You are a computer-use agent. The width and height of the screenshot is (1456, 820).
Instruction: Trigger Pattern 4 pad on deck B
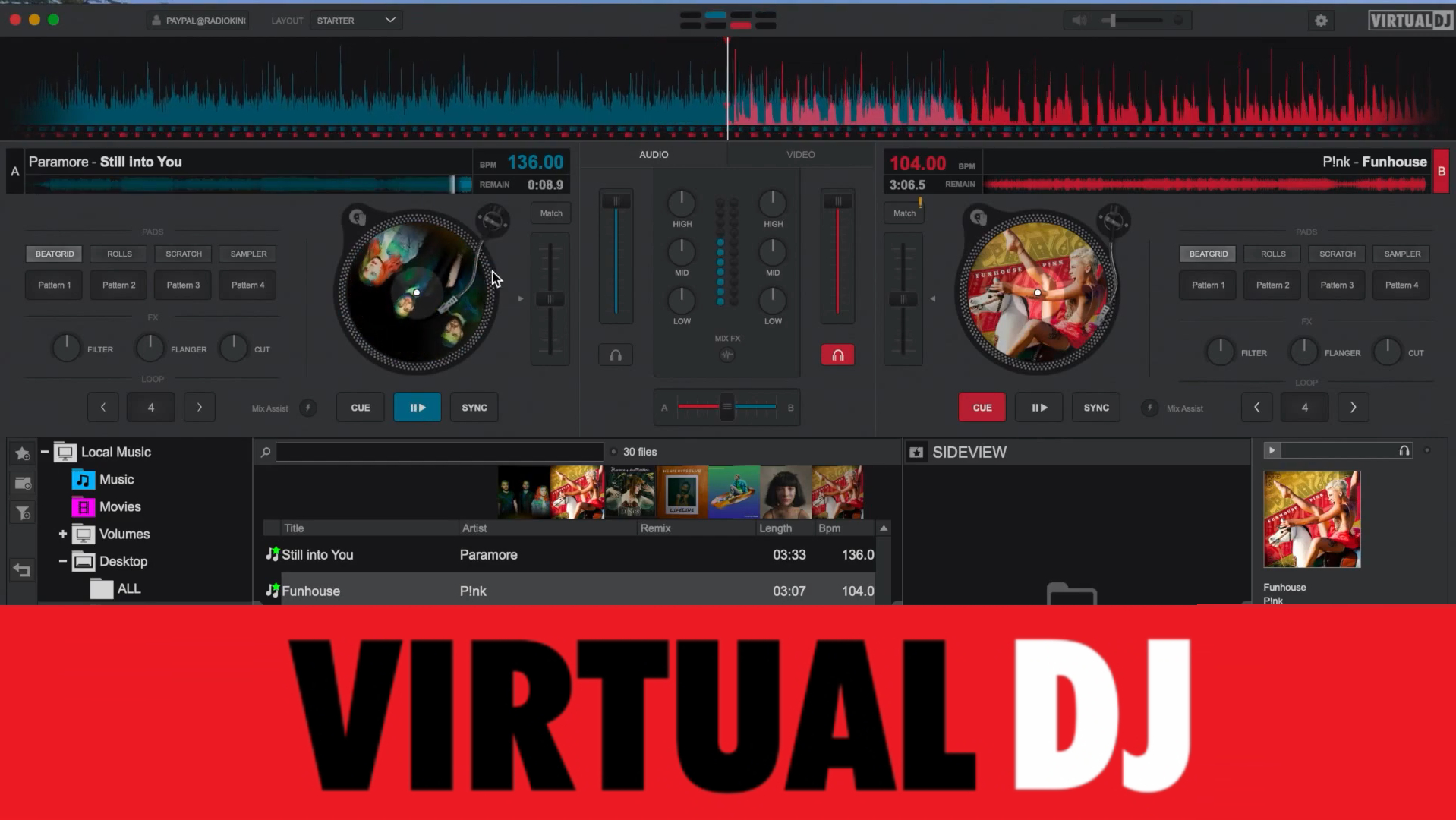[x=1401, y=285]
